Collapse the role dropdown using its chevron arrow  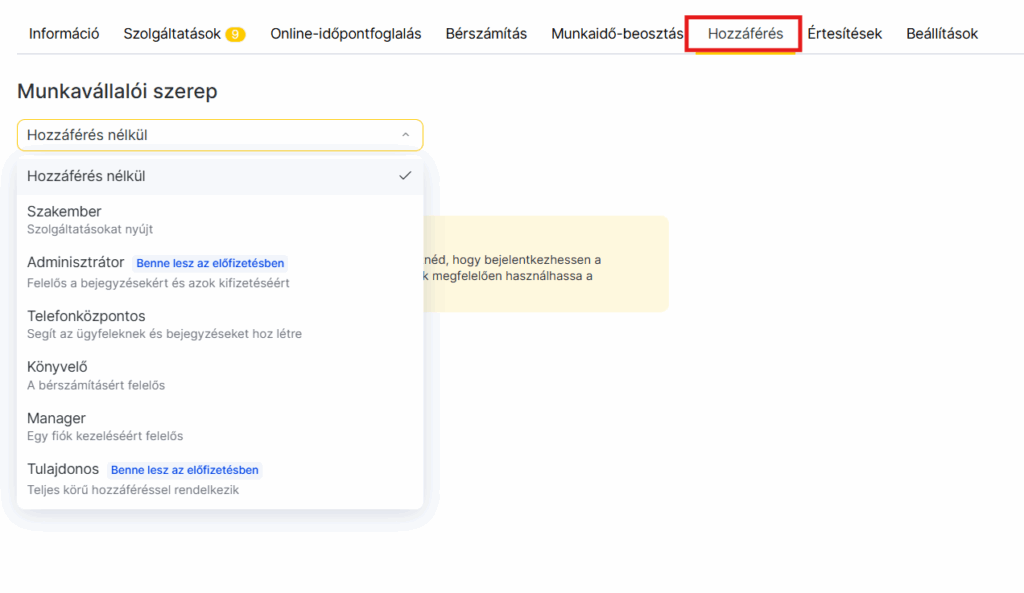pos(405,135)
